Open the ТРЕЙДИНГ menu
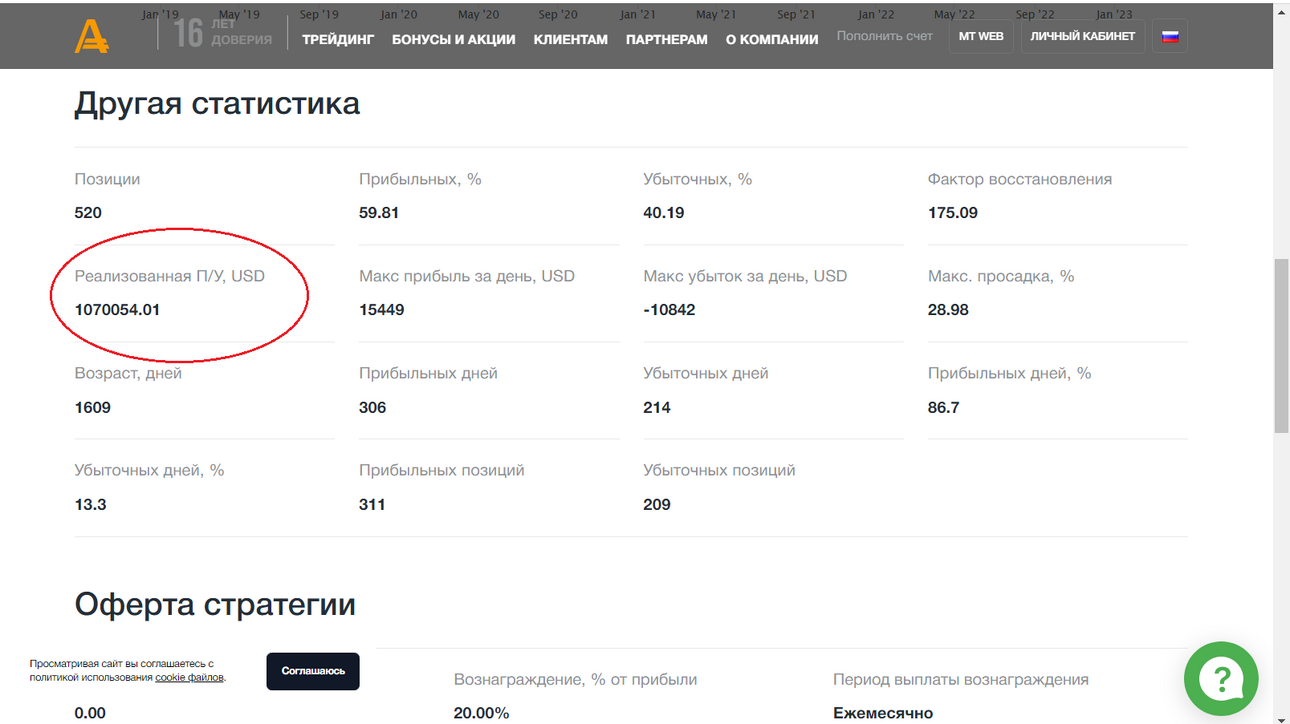 pos(338,39)
